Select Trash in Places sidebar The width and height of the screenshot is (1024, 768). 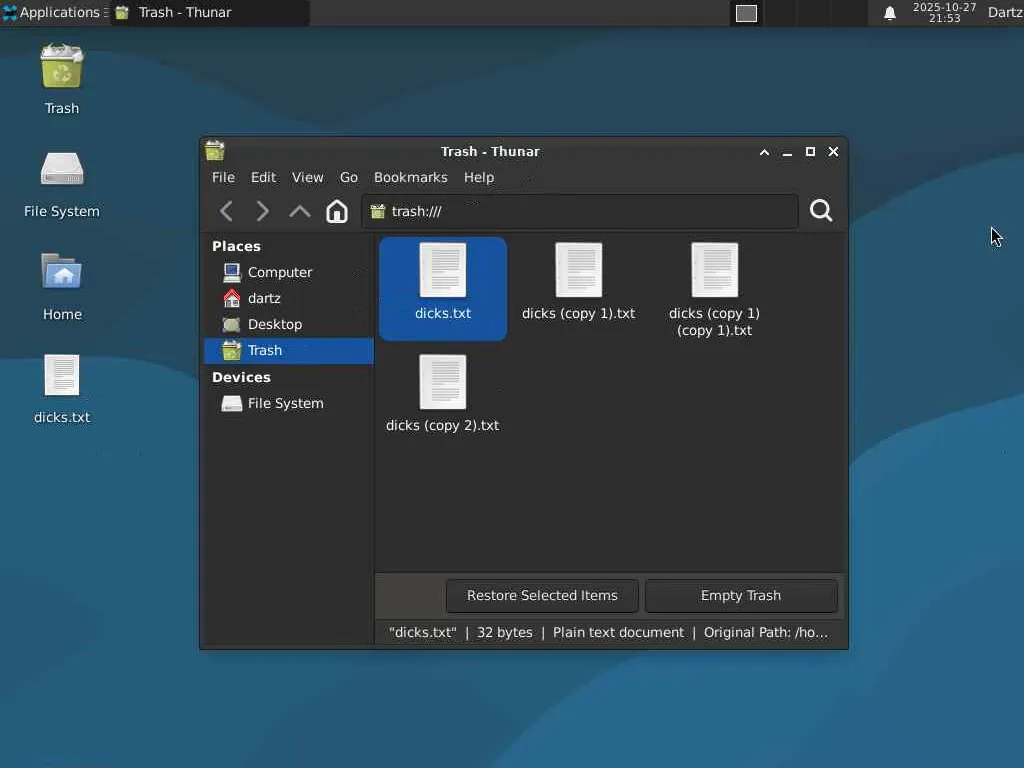[x=289, y=351]
